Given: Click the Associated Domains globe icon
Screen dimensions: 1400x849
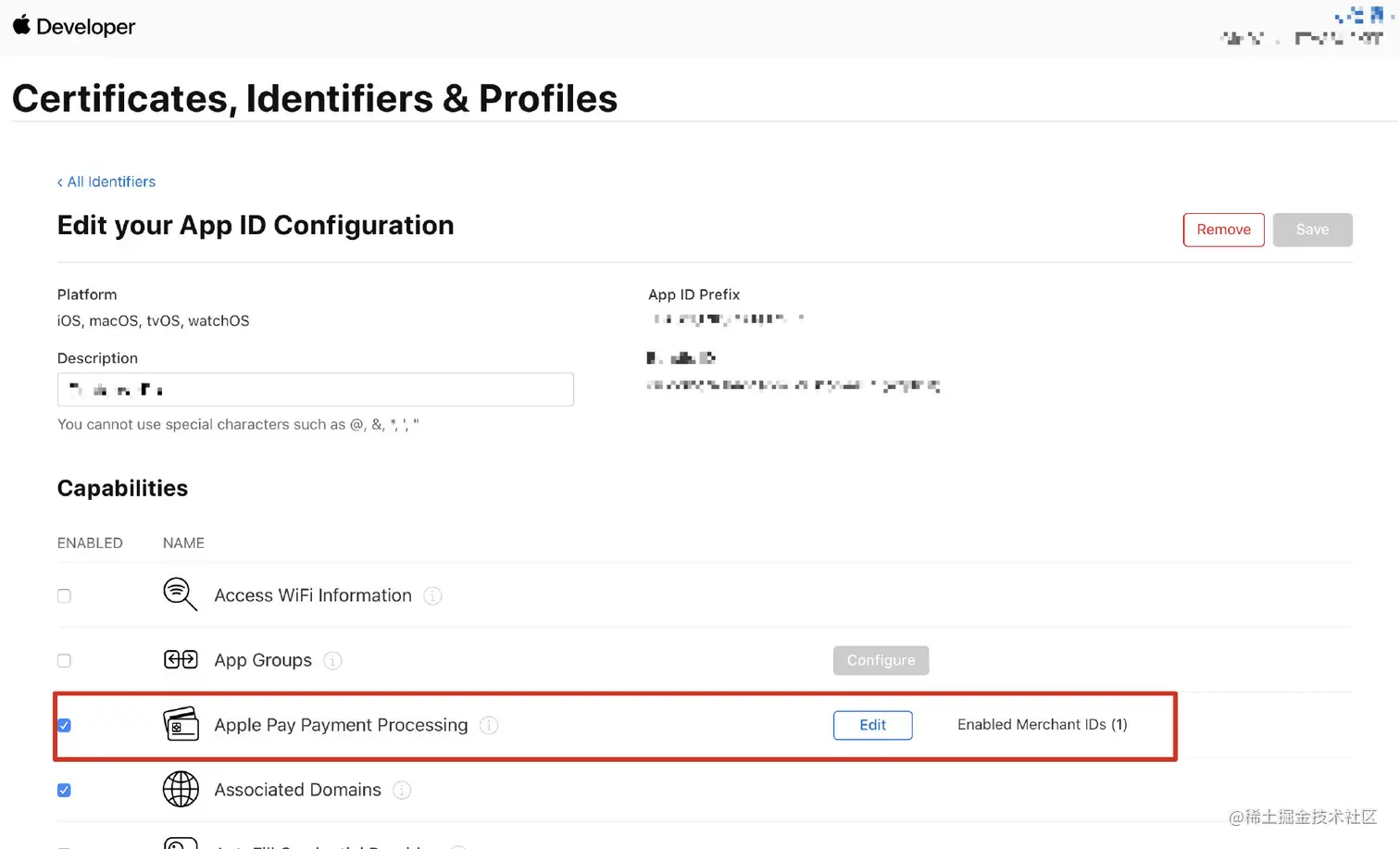Looking at the screenshot, I should (x=181, y=789).
